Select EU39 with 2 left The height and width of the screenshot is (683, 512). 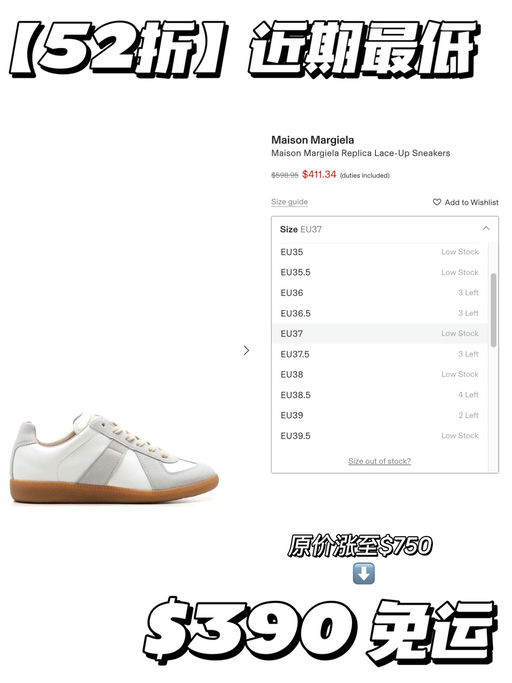coord(380,416)
